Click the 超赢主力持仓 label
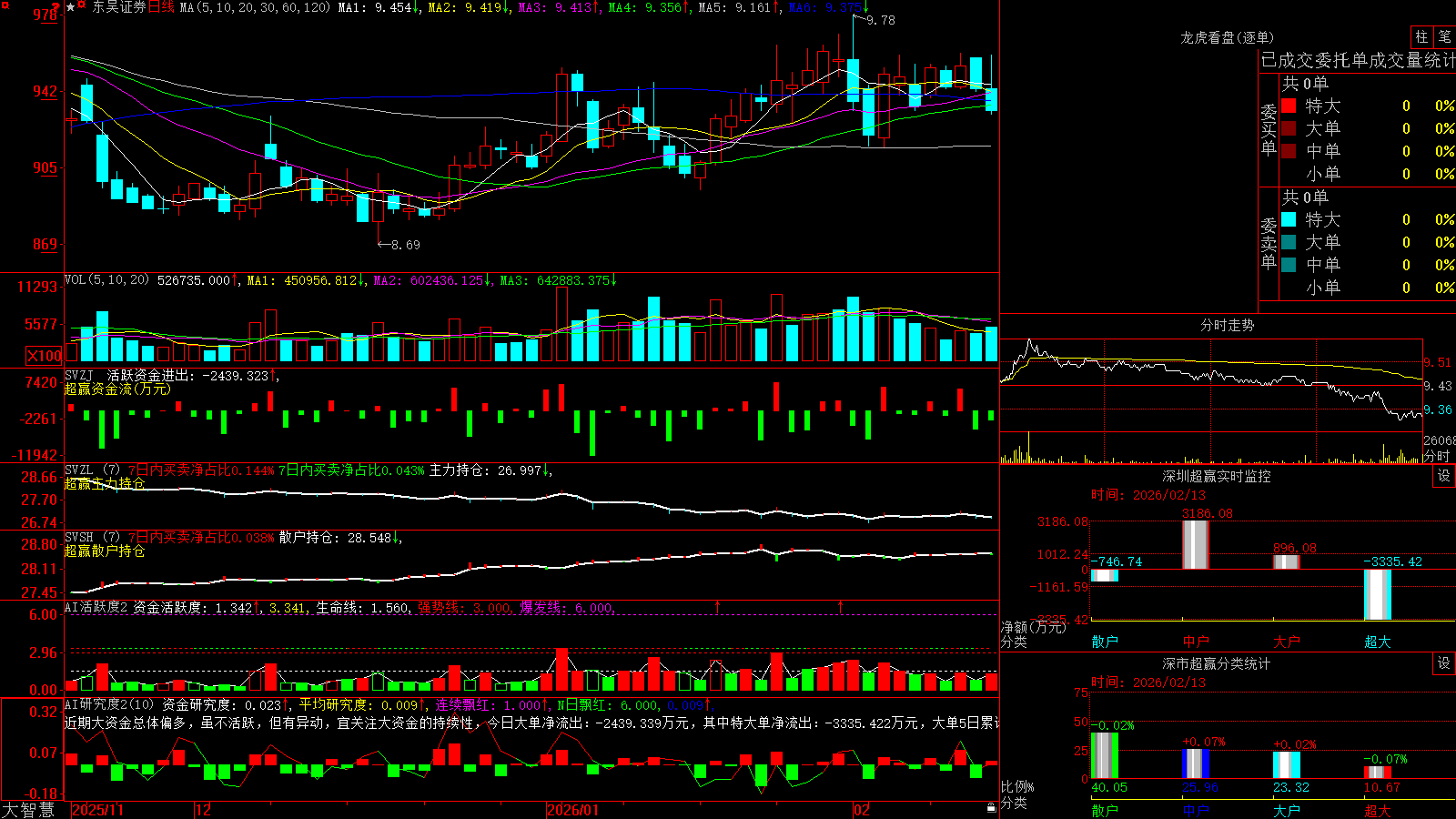 (105, 483)
